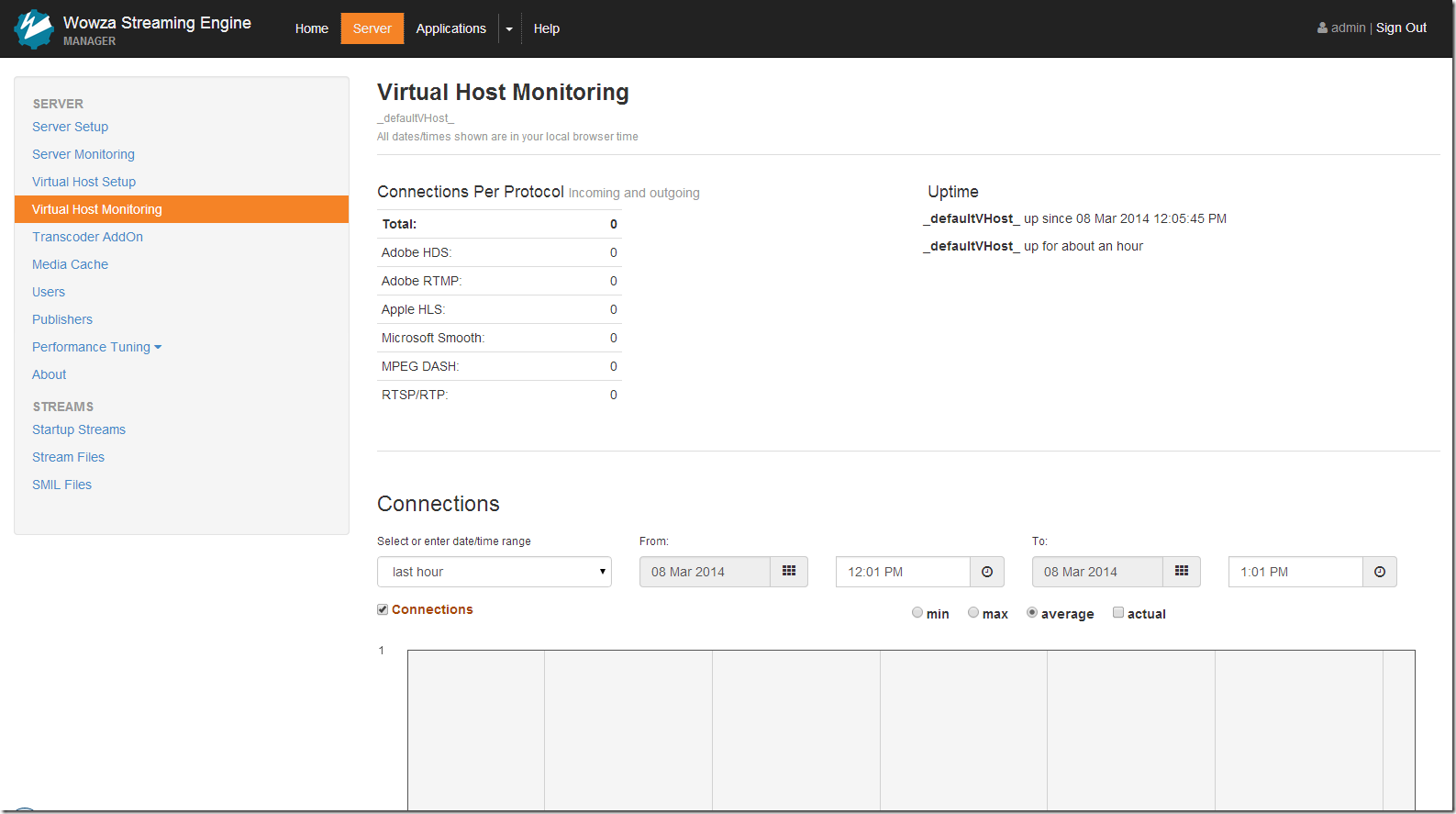
Task: Click 'up for about an hour' text
Action: [1084, 246]
